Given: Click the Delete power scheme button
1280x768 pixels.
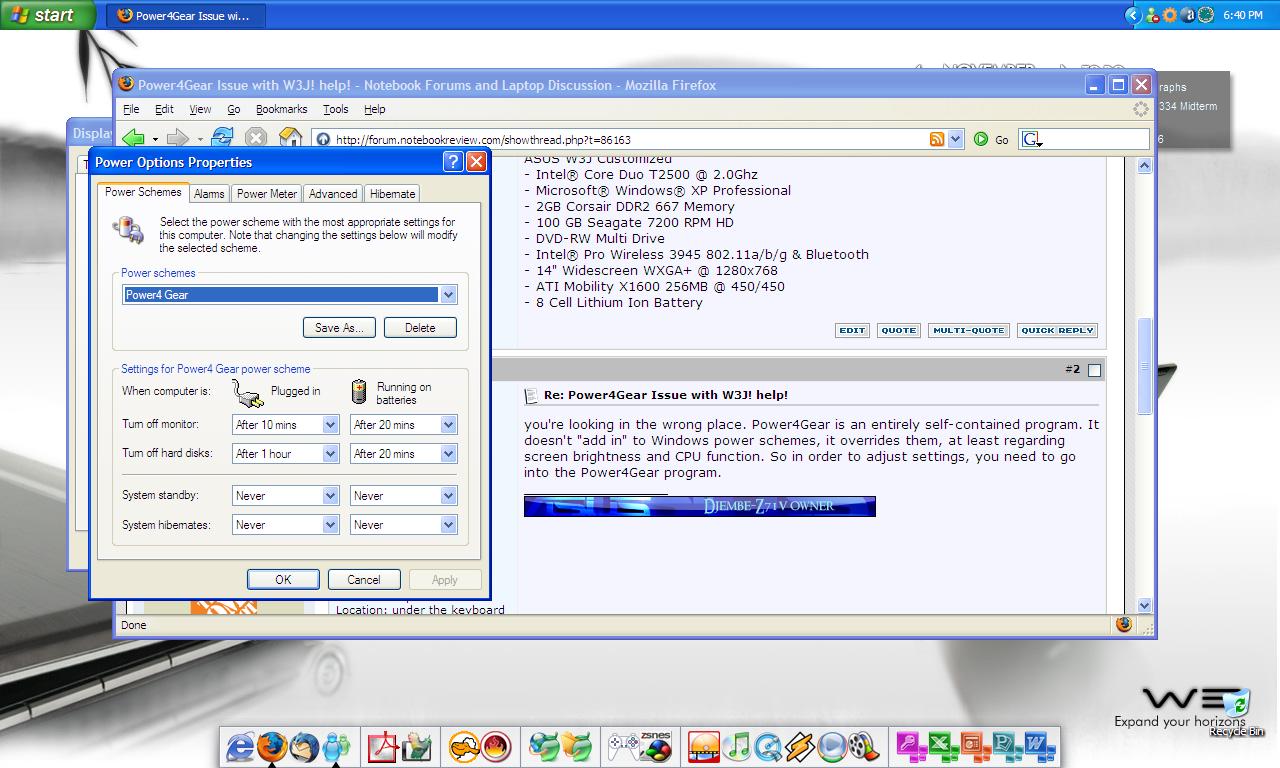Looking at the screenshot, I should click(420, 328).
